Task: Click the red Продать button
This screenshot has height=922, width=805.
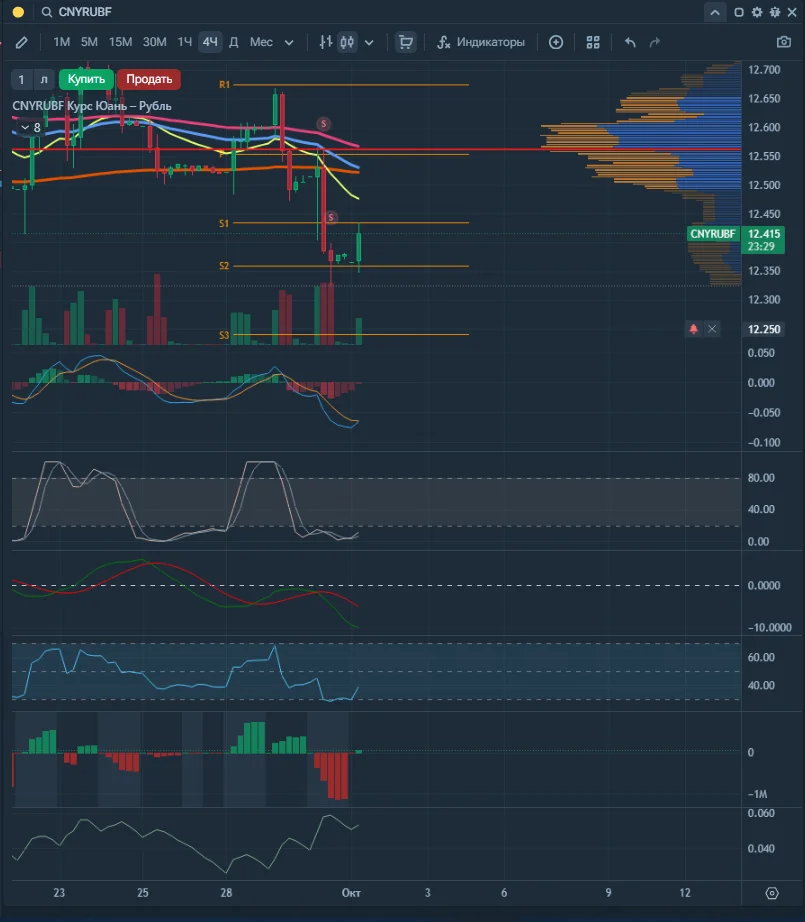Action: [x=149, y=79]
